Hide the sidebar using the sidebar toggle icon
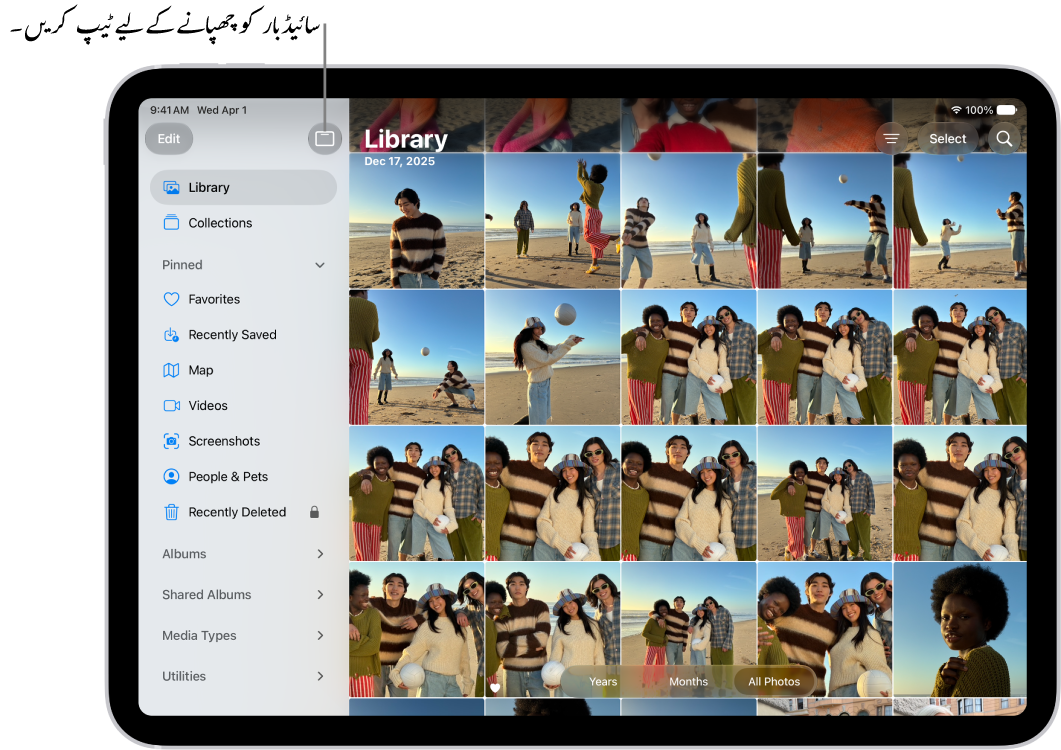1061x750 pixels. click(x=325, y=139)
